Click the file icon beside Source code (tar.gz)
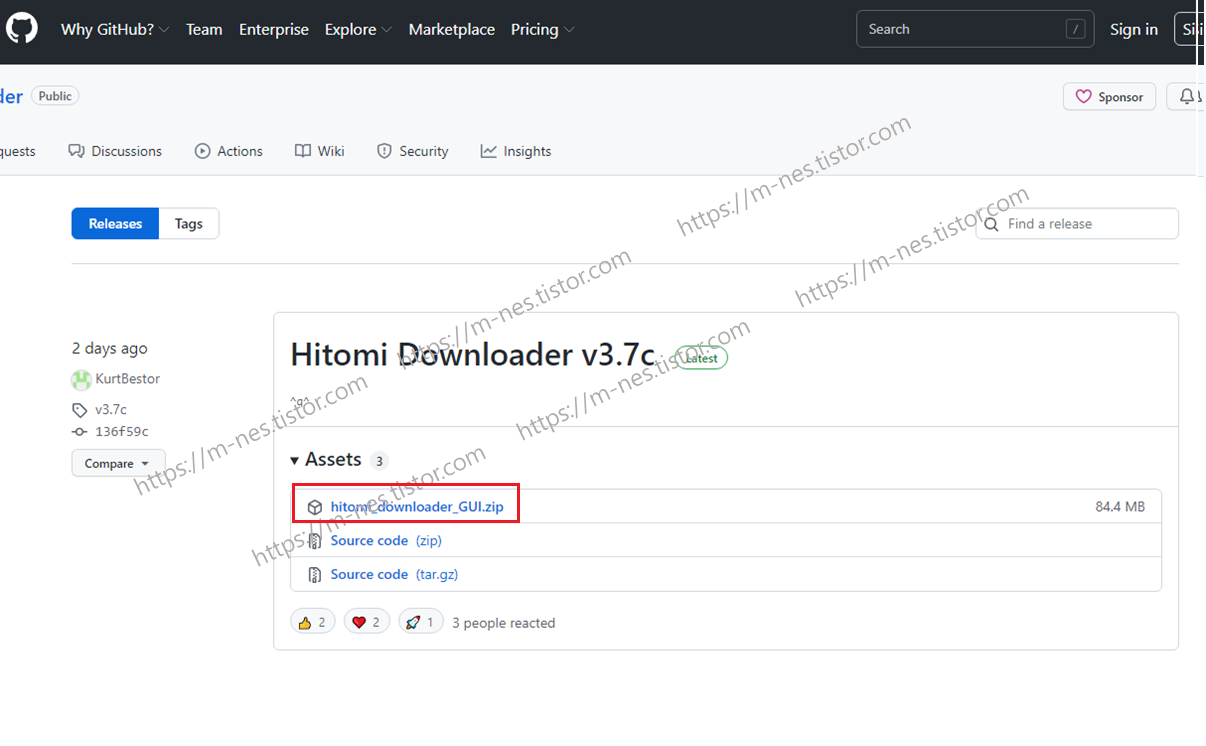Image resolution: width=1206 pixels, height=746 pixels. (x=315, y=575)
